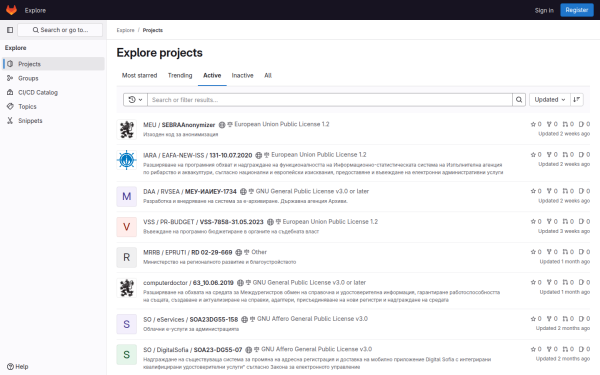
Task: Click the Help link
Action: [x=18, y=367]
